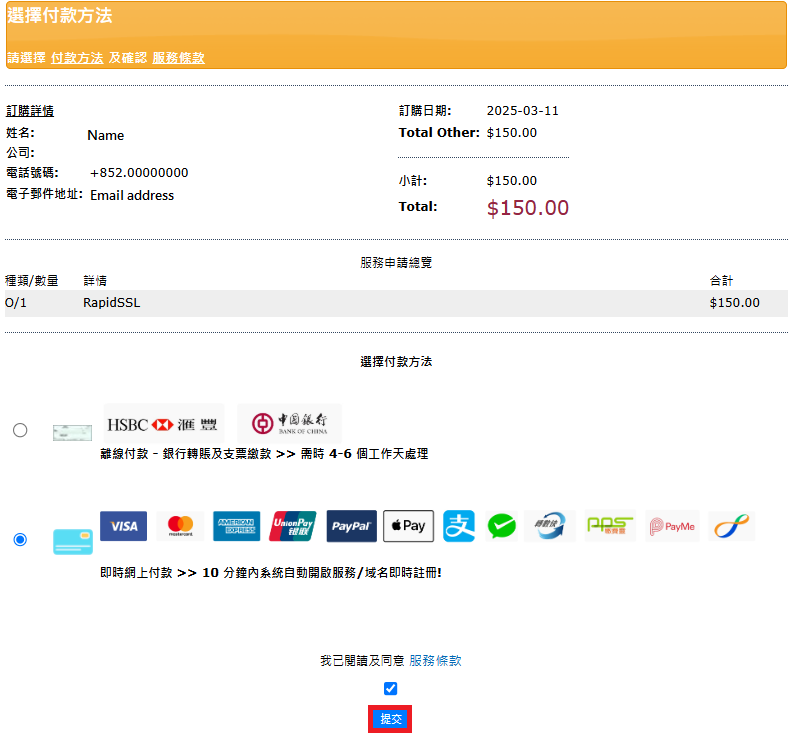
Task: Open the blue 服務條款 link near checkbox
Action: tap(435, 661)
